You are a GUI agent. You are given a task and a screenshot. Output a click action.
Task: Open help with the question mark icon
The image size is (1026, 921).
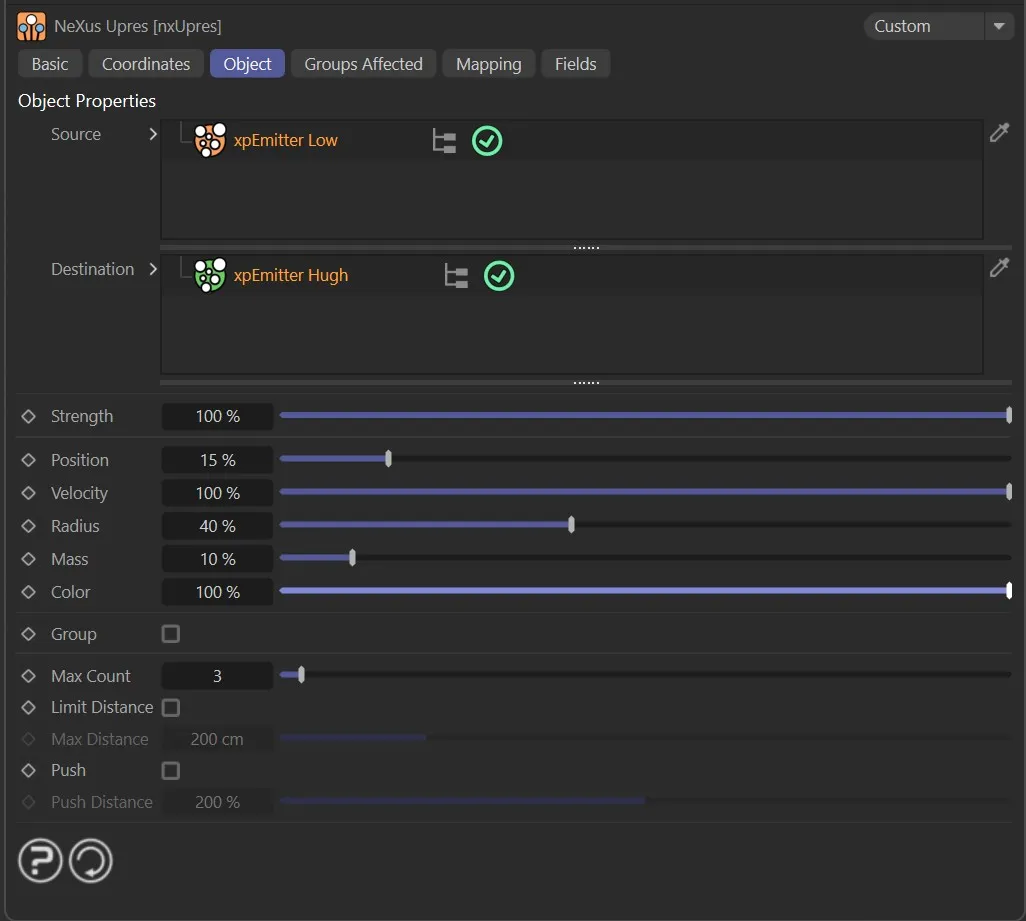(x=40, y=860)
